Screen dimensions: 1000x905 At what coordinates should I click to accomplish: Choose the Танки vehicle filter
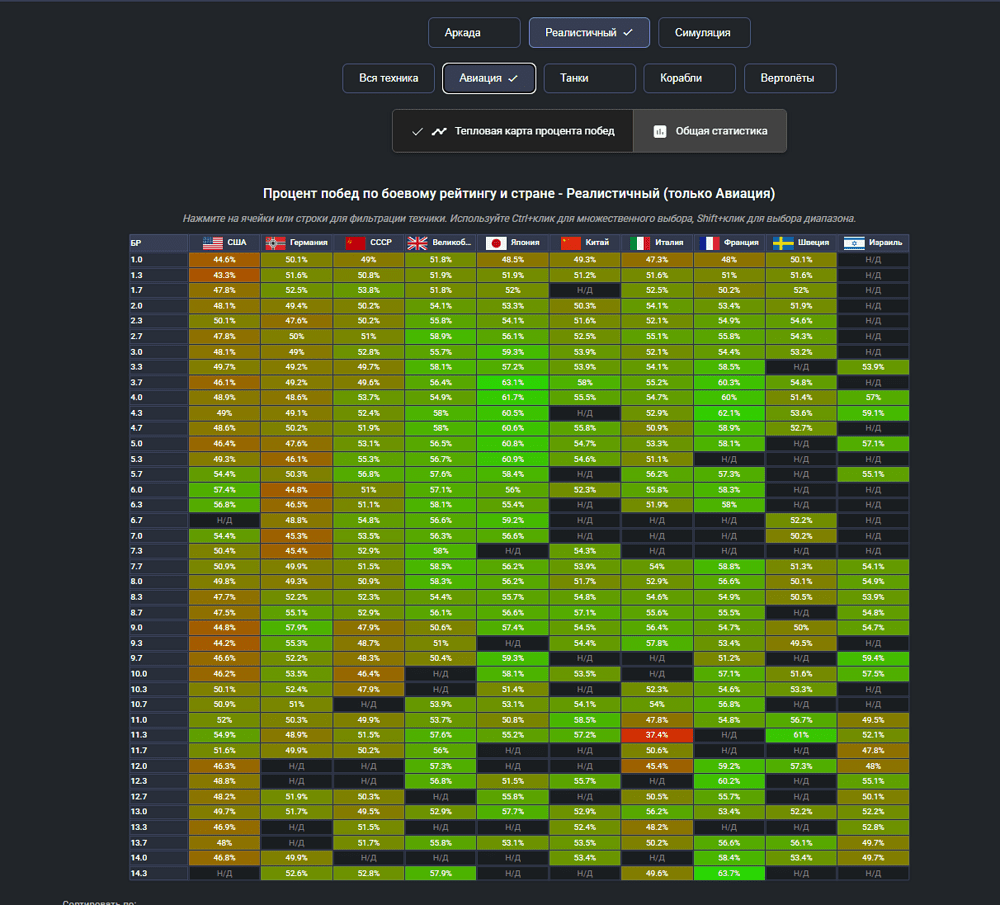point(589,78)
